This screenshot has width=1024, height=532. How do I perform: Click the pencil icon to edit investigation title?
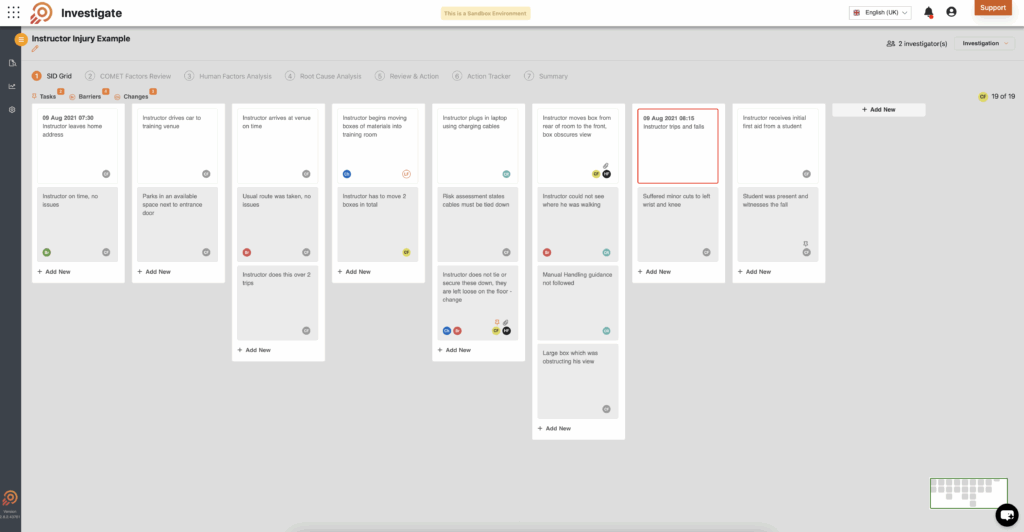(x=35, y=49)
